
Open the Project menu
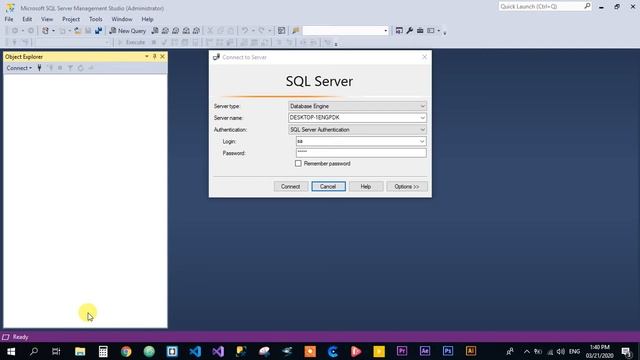point(71,19)
